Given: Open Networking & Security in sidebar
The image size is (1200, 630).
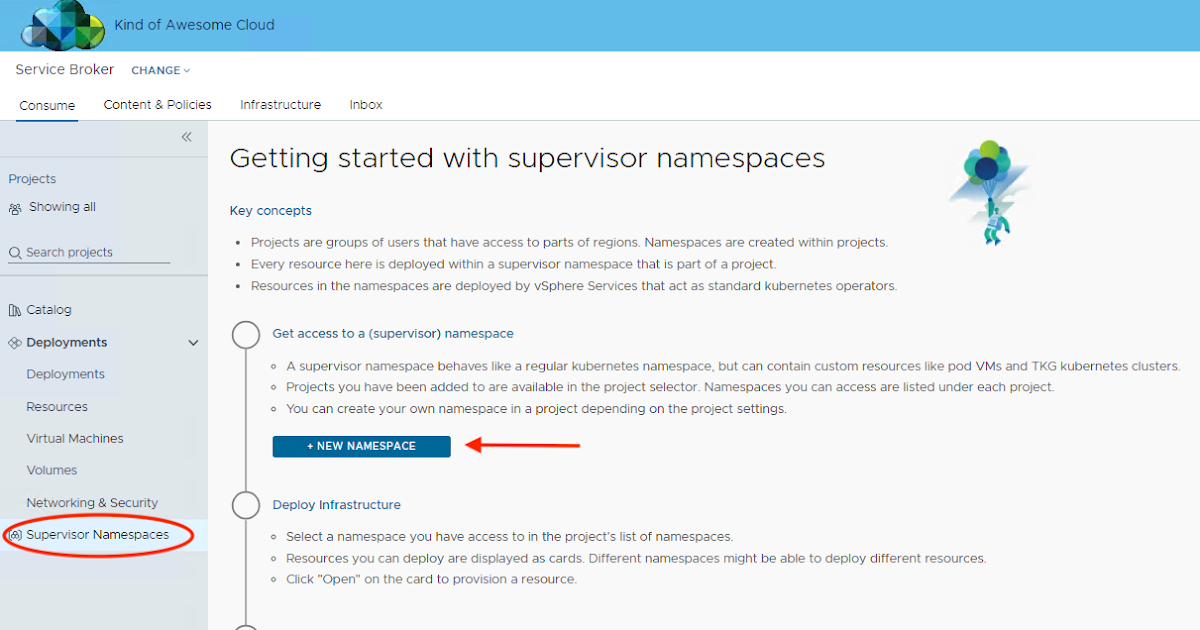Looking at the screenshot, I should click(x=92, y=503).
